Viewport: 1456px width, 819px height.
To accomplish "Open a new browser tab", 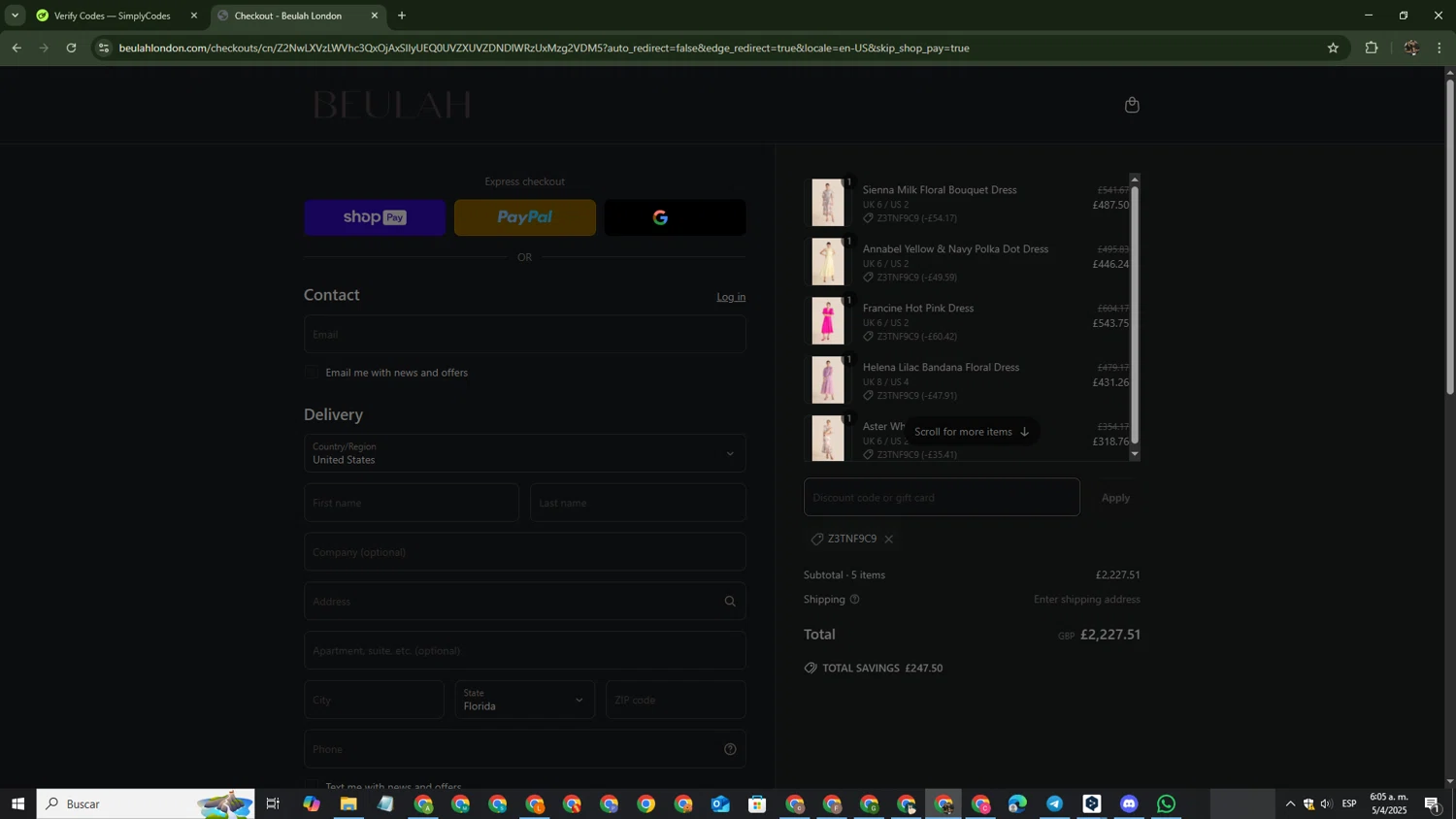I will (x=402, y=16).
